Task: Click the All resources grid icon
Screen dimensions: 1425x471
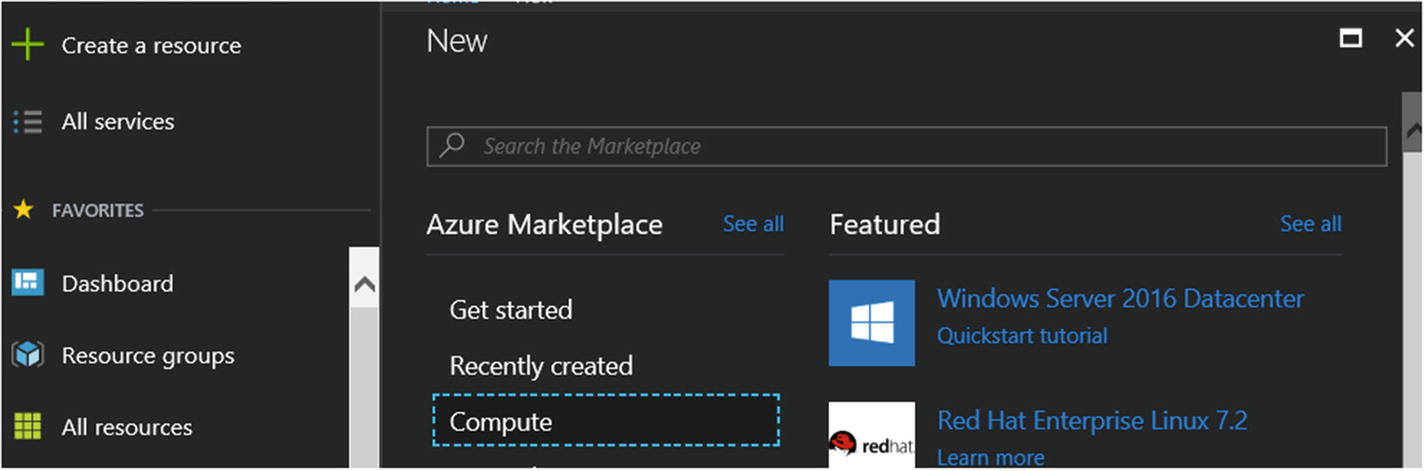Action: click(27, 427)
